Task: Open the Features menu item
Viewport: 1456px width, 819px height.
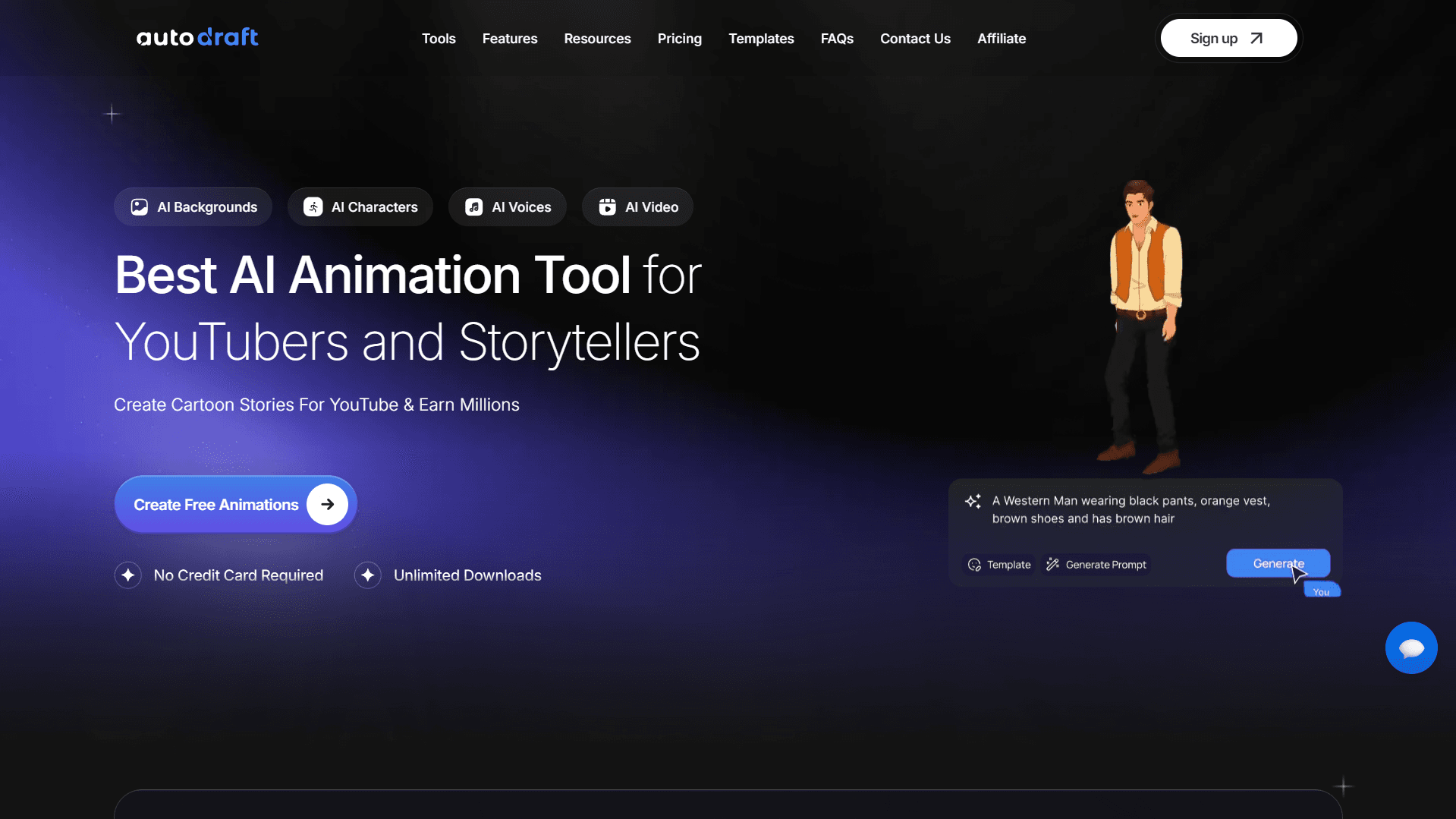Action: coord(510,39)
